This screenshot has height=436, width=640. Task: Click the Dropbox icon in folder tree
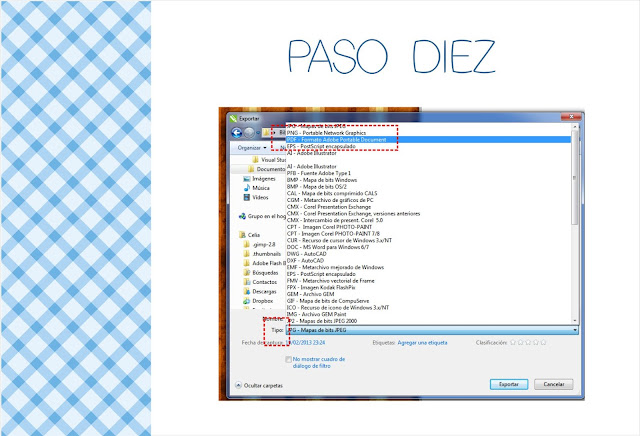click(x=247, y=300)
